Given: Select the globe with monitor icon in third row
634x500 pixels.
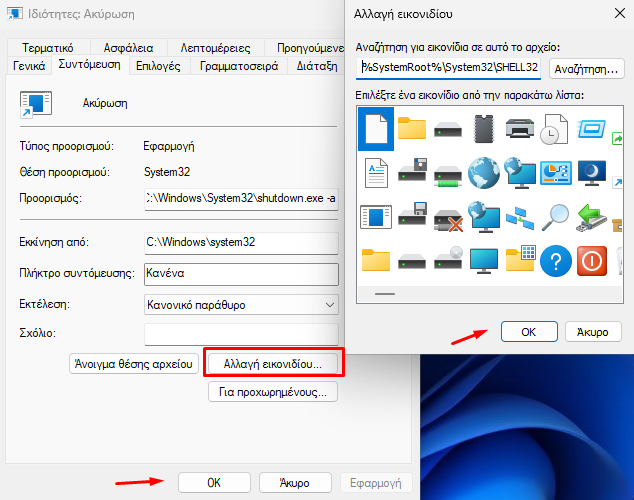Looking at the screenshot, I should (x=484, y=217).
